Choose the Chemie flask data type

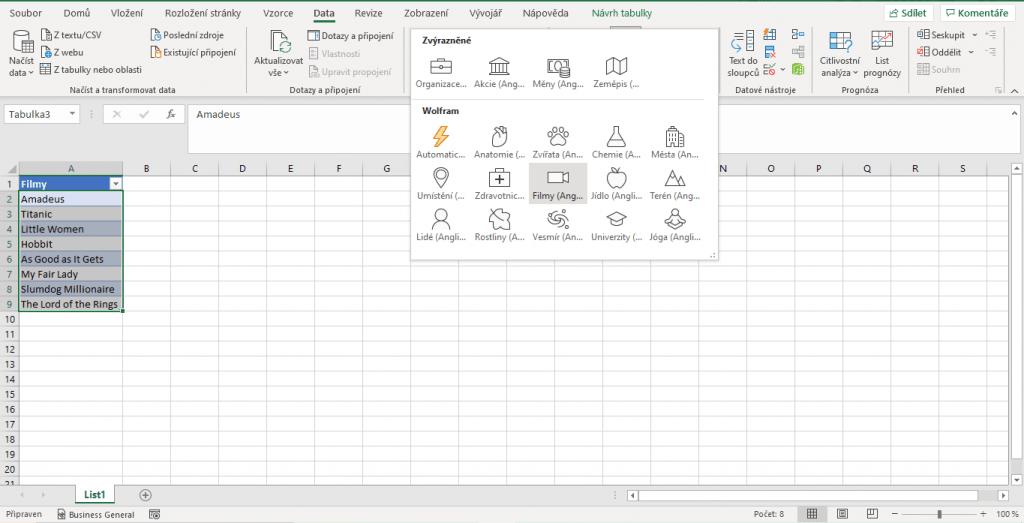click(616, 142)
